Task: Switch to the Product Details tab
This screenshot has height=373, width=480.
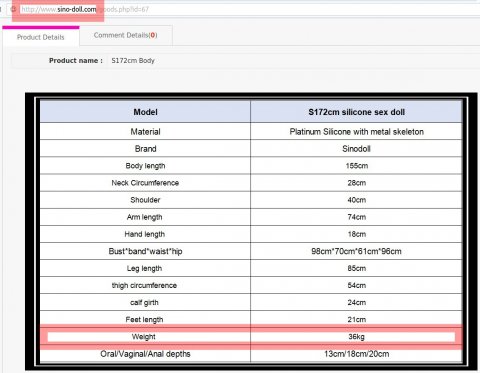Action: tap(41, 37)
